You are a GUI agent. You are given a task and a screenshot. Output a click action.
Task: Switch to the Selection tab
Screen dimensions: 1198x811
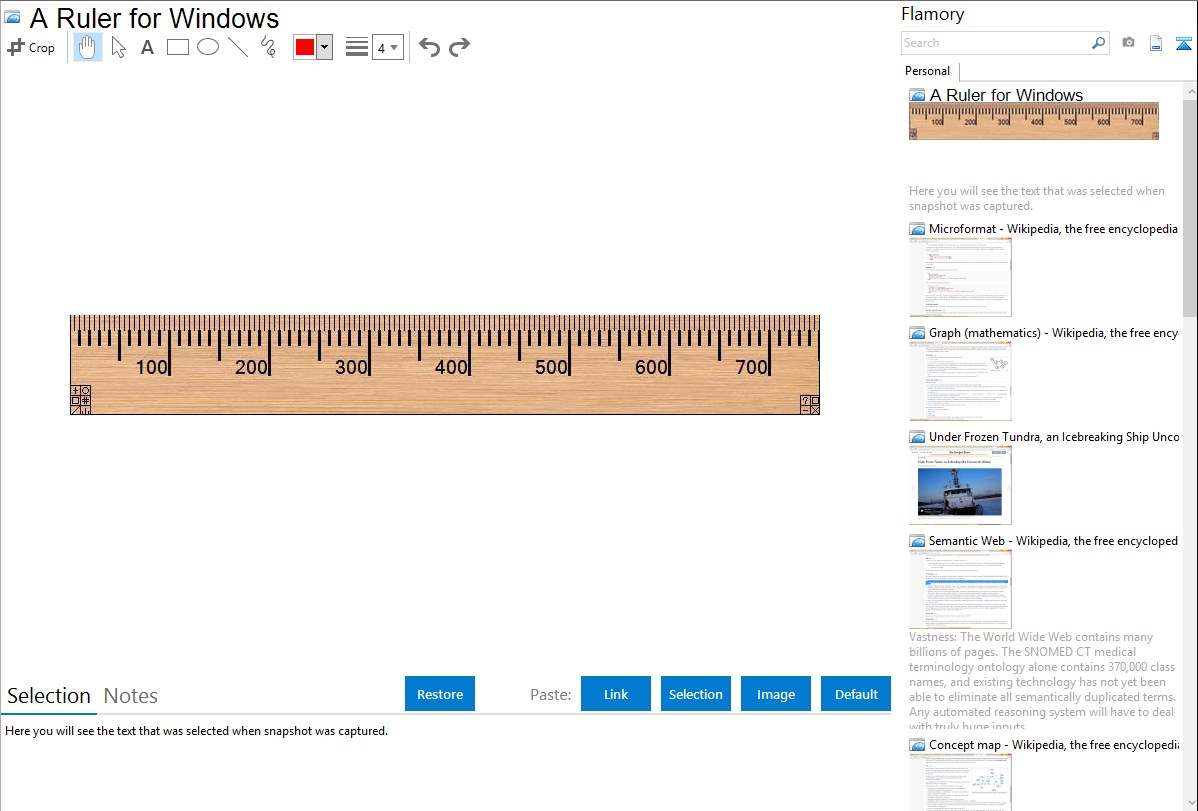coord(49,696)
